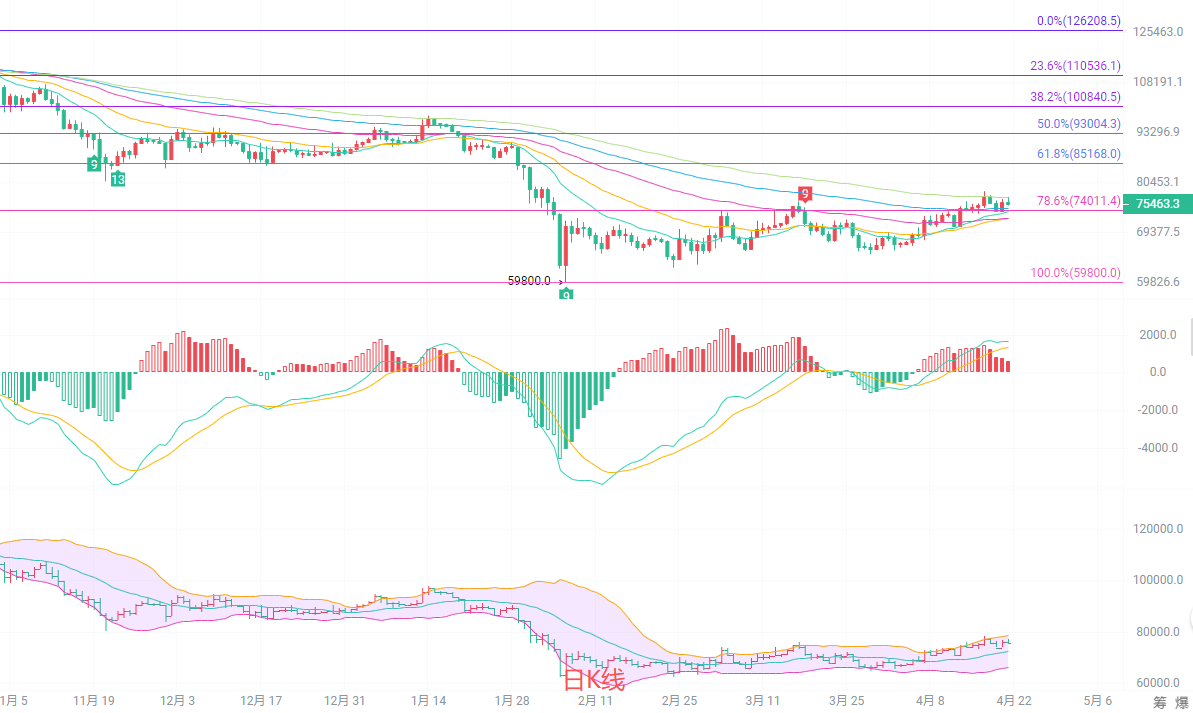
Task: Open the 爆 liquidation panel
Action: tap(1182, 702)
